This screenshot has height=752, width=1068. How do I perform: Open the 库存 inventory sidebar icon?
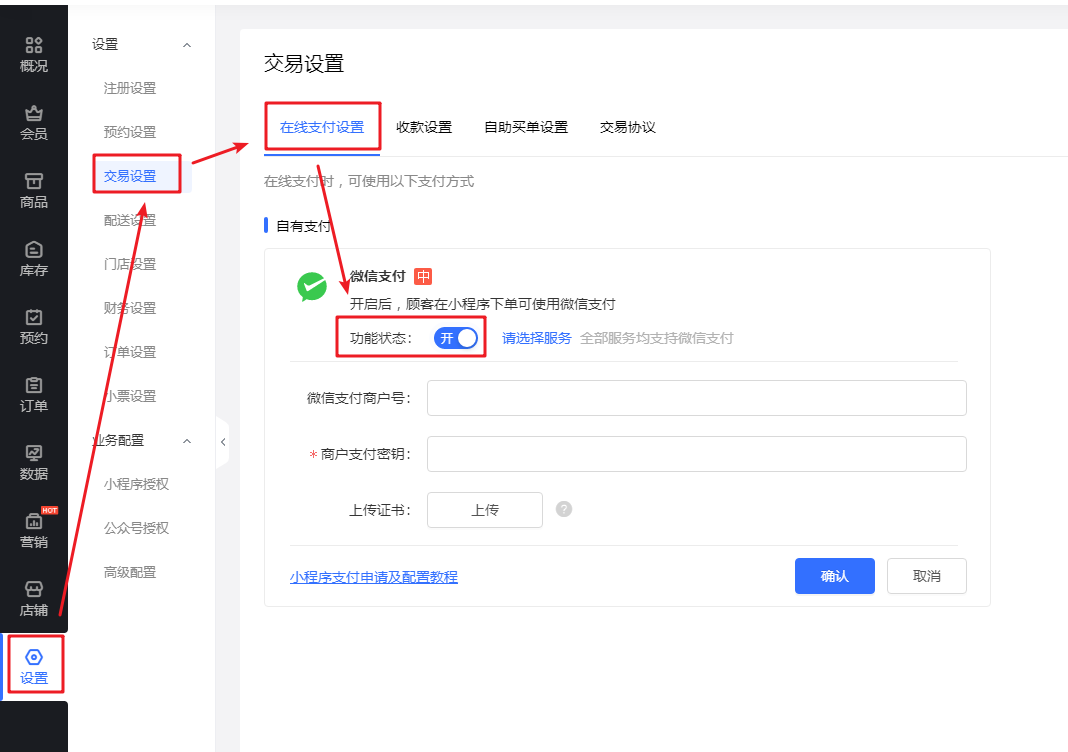coord(33,260)
